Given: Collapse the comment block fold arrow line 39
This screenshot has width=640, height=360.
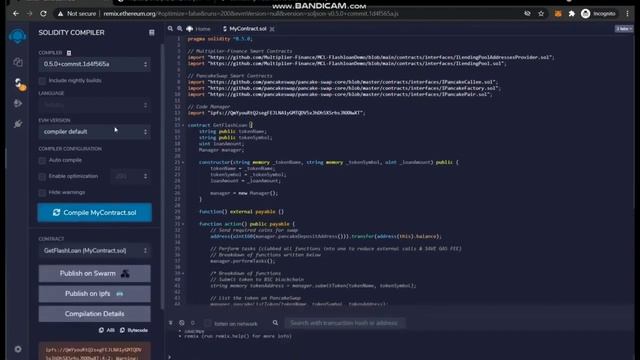Looking at the screenshot, I should (183, 273).
